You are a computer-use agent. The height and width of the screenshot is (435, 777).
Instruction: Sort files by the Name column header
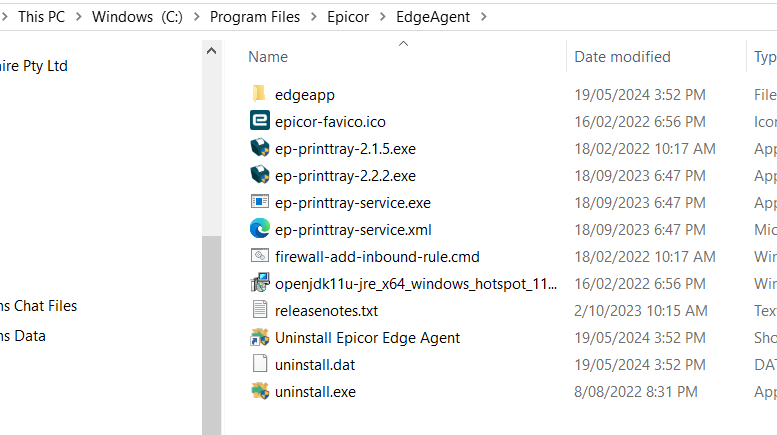[268, 57]
